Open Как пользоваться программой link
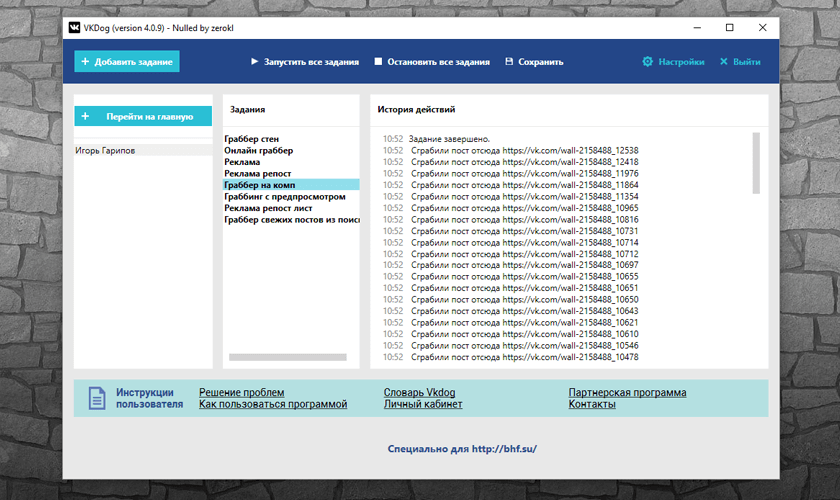The width and height of the screenshot is (840, 500). pyautogui.click(x=273, y=404)
